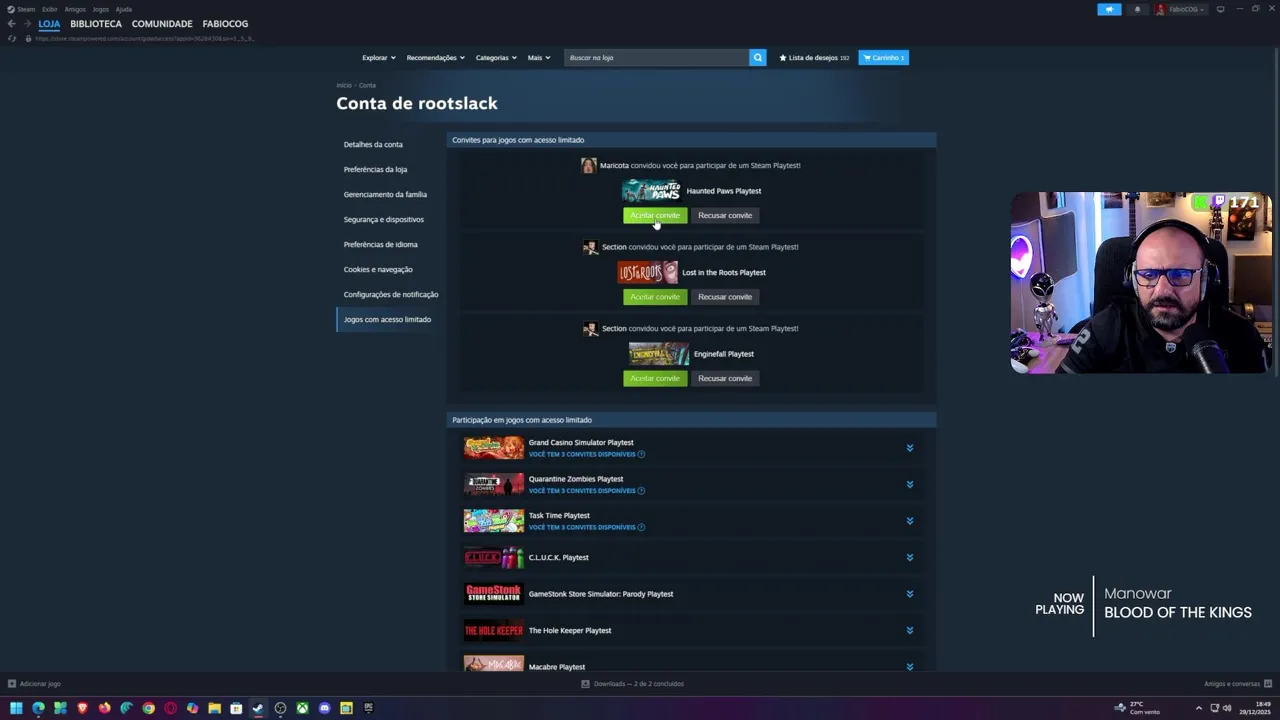Click the Buscar na loja search field
The height and width of the screenshot is (720, 1280).
656,57
